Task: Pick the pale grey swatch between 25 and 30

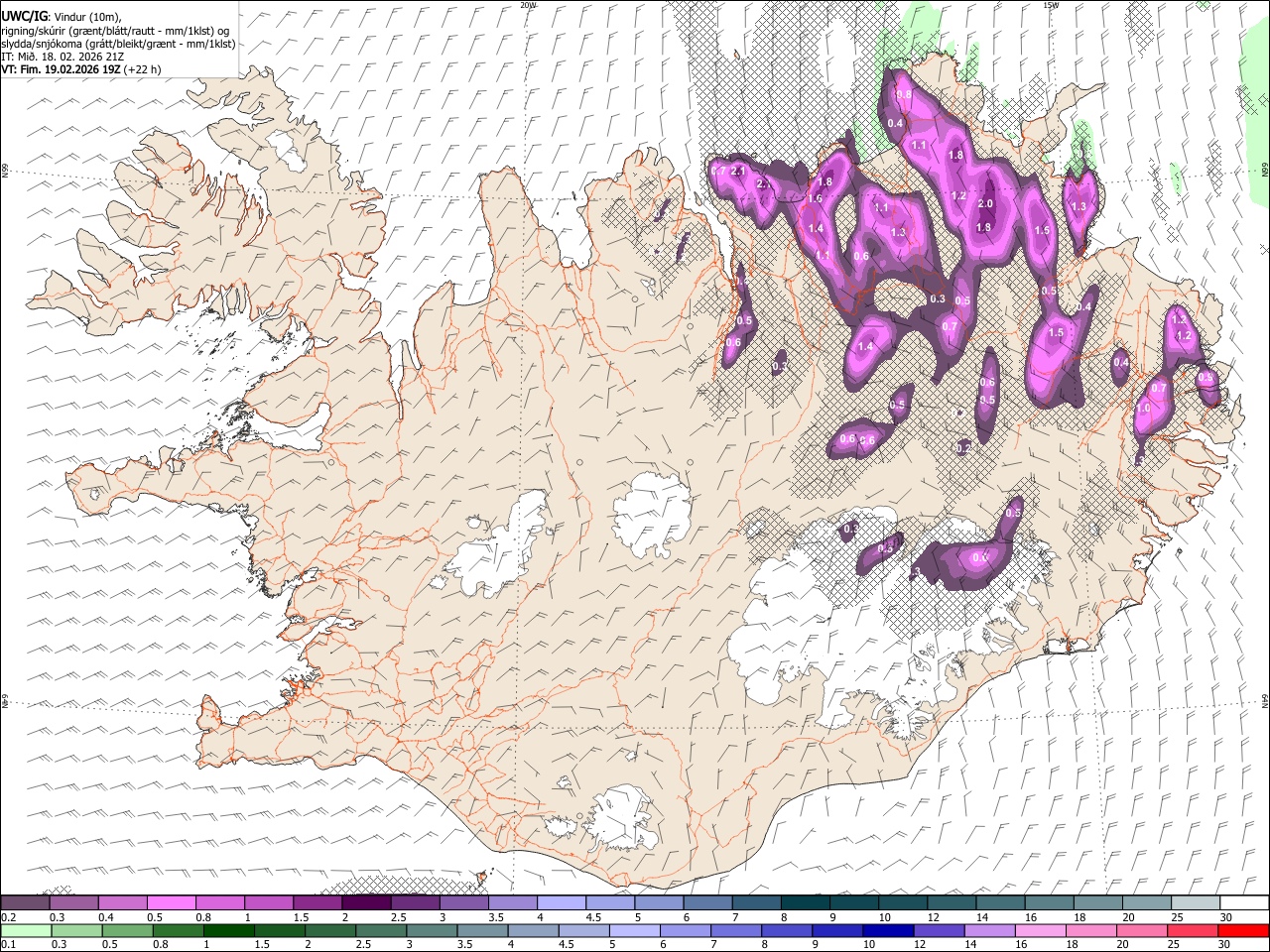Action: 1195,902
